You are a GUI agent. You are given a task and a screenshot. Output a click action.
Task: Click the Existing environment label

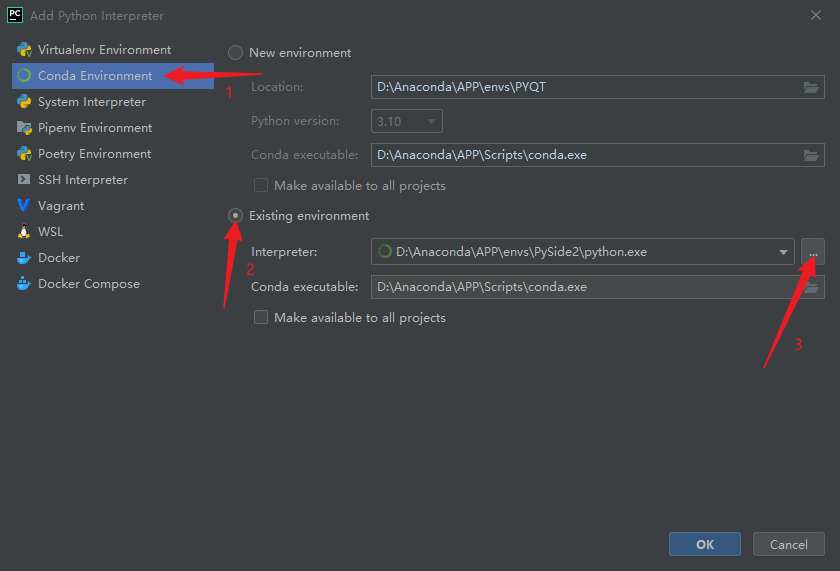(x=309, y=215)
